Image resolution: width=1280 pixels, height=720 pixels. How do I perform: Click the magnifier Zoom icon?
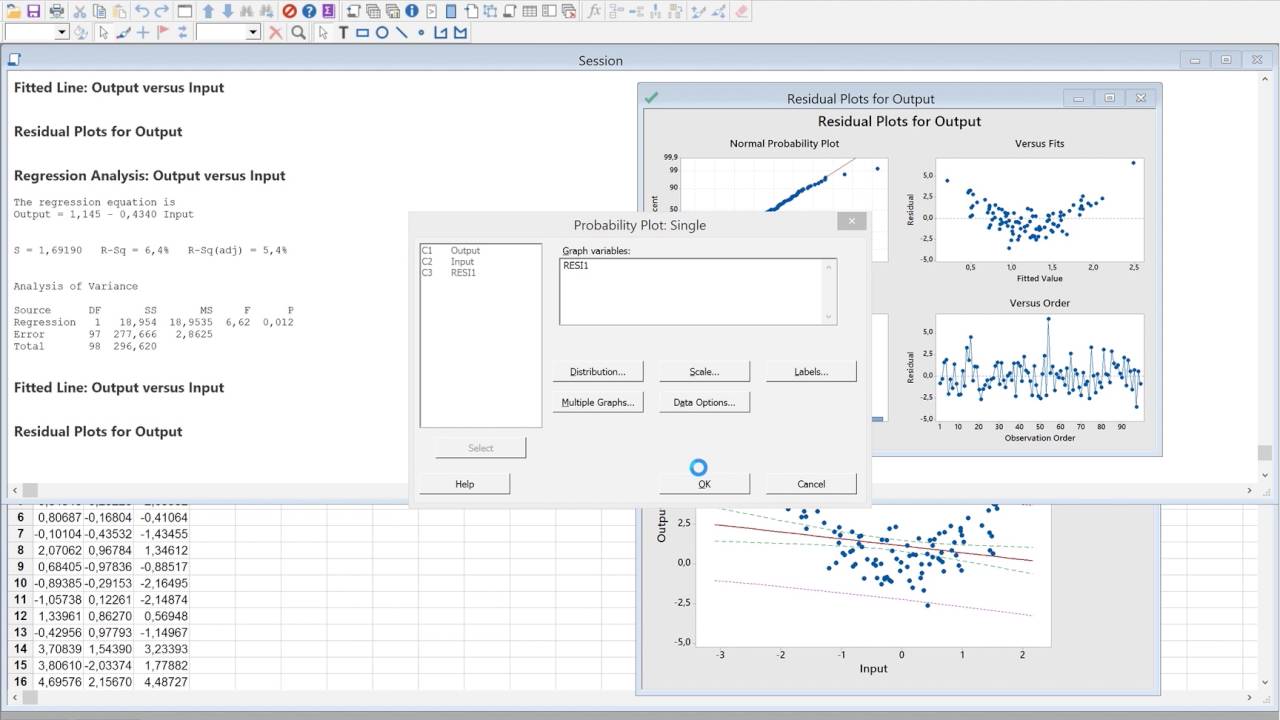[298, 32]
